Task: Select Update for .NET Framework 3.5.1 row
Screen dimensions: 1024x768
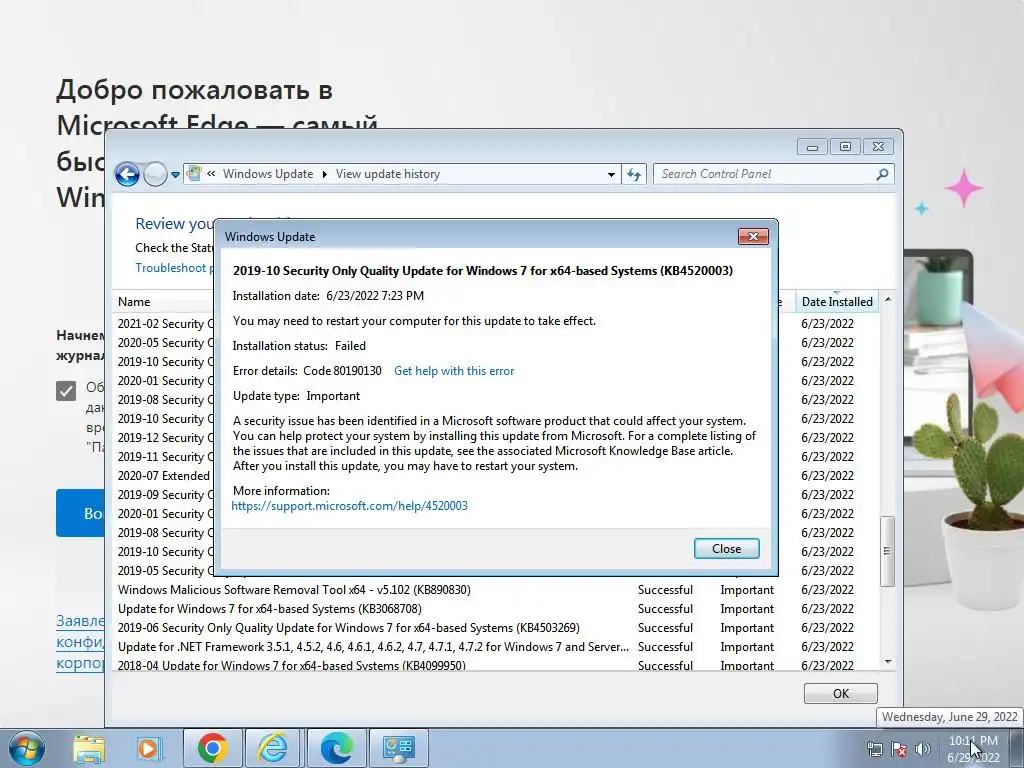Action: tap(496, 647)
